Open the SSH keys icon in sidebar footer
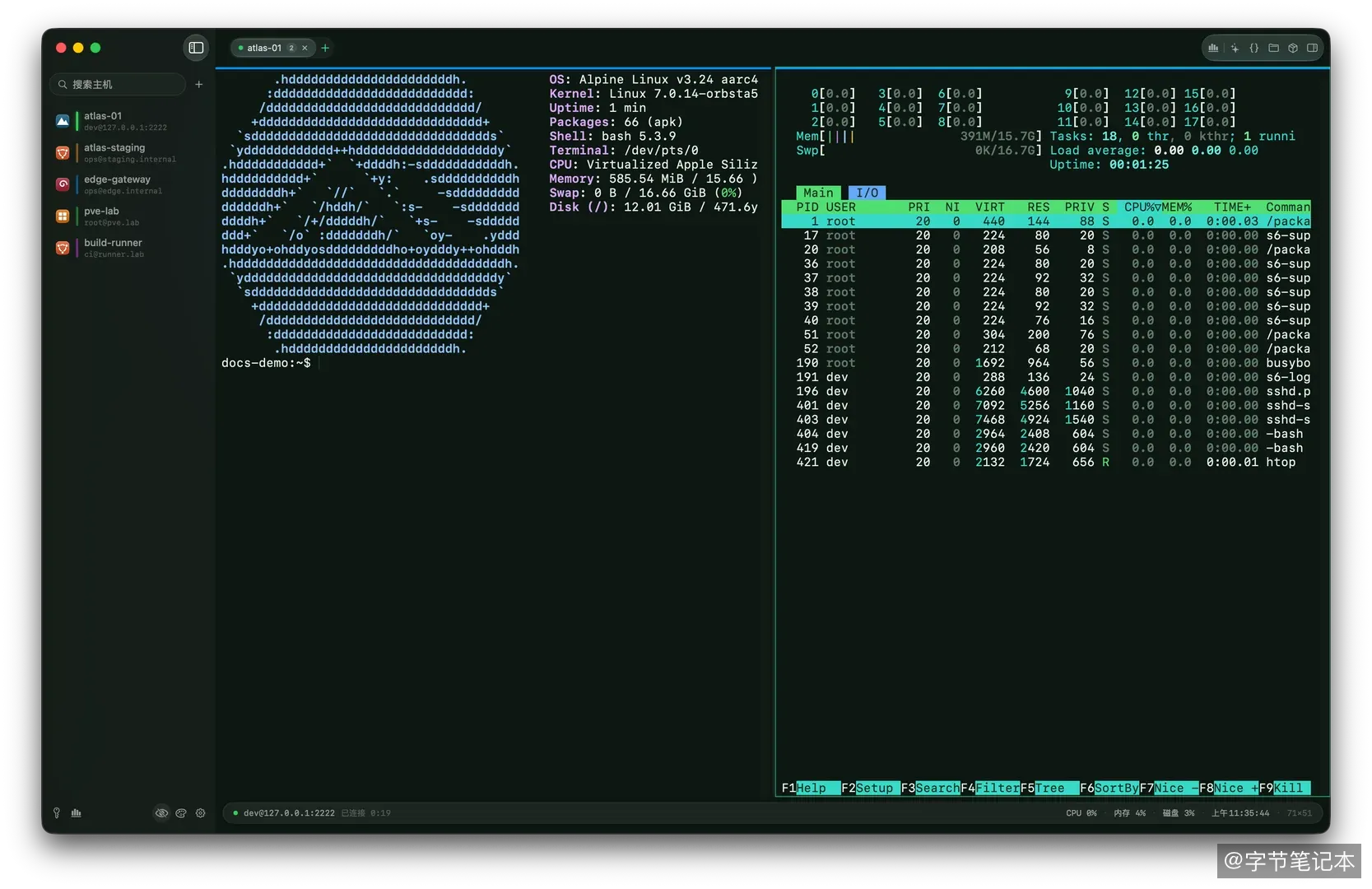The height and width of the screenshot is (889, 1372). (57, 813)
